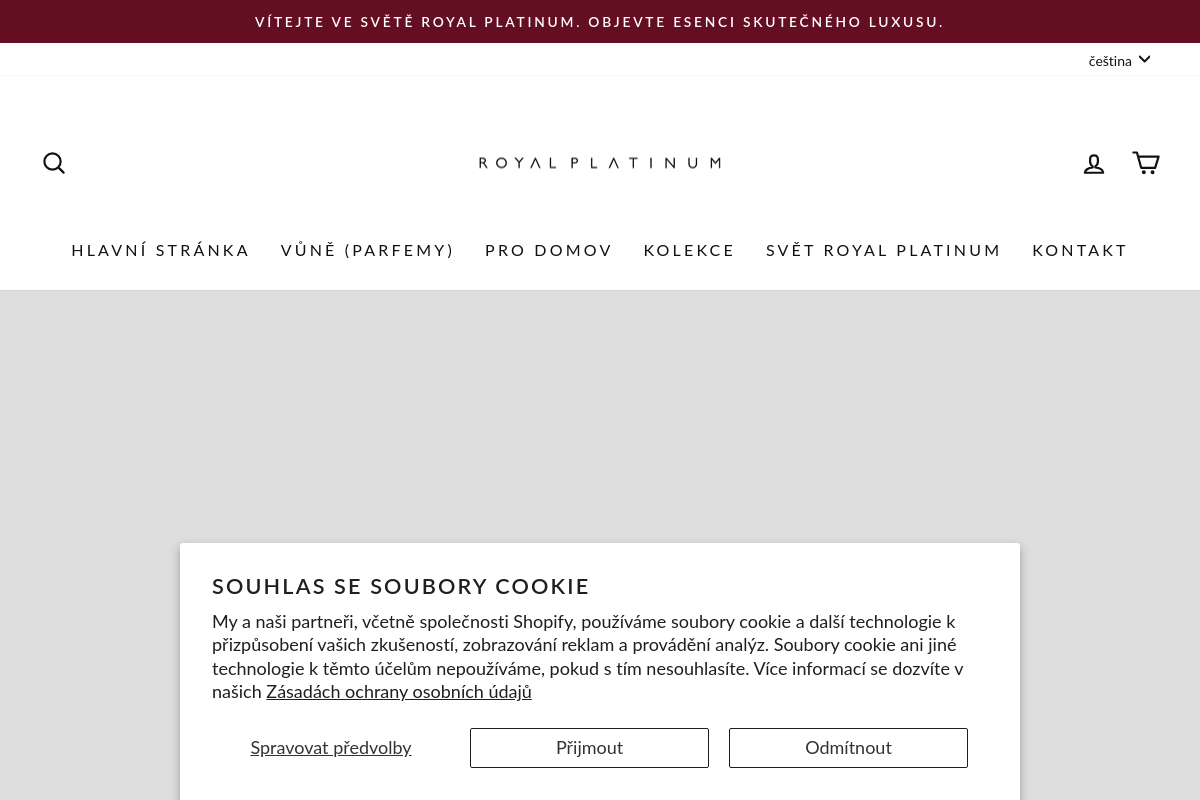Open Vůně (Parfemy) menu
This screenshot has width=1200, height=800.
point(368,250)
